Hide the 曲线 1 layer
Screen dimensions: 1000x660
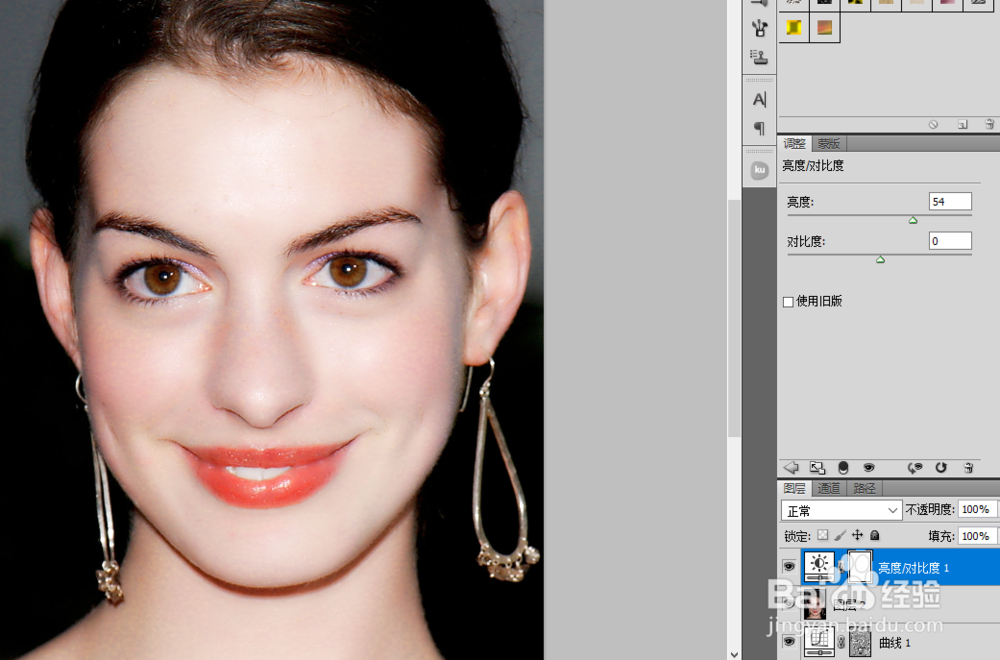click(x=789, y=642)
